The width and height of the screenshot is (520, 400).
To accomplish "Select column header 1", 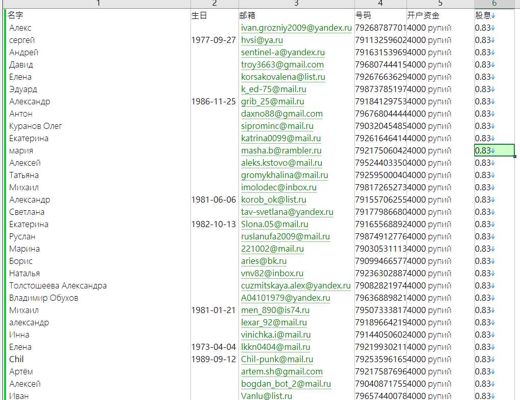I will coord(98,4).
